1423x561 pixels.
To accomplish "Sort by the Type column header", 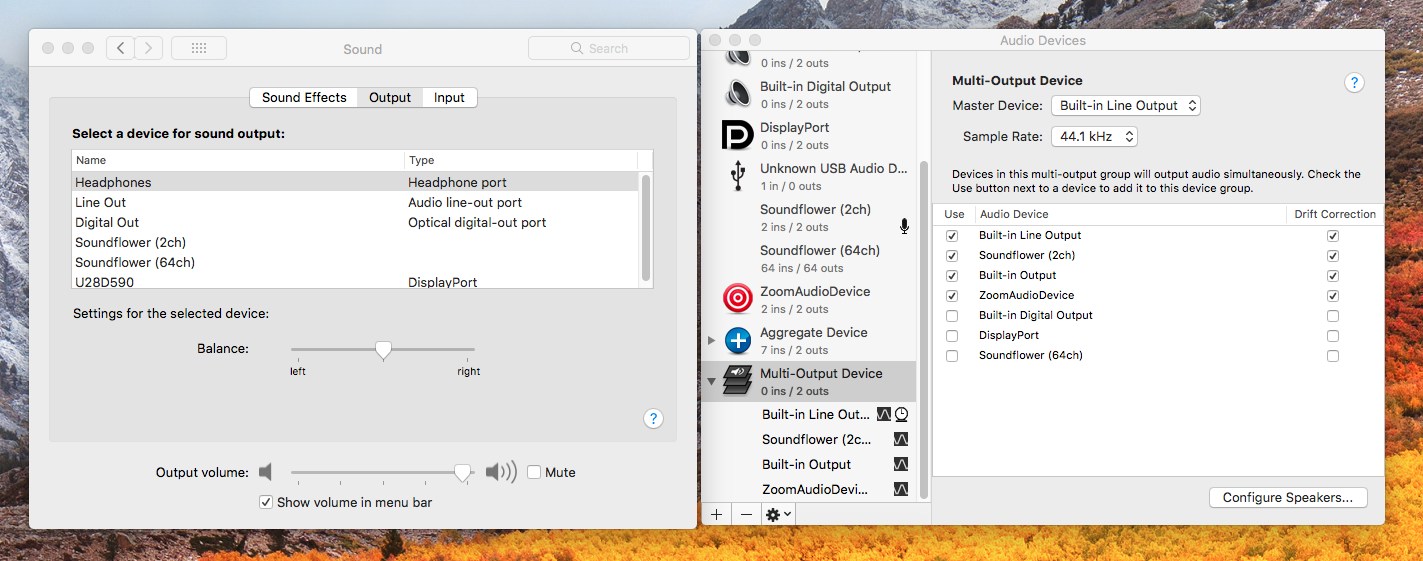I will tap(521, 160).
